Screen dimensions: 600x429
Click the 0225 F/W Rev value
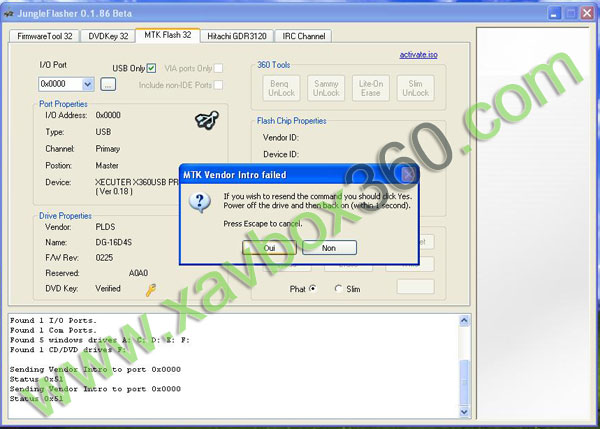point(104,258)
